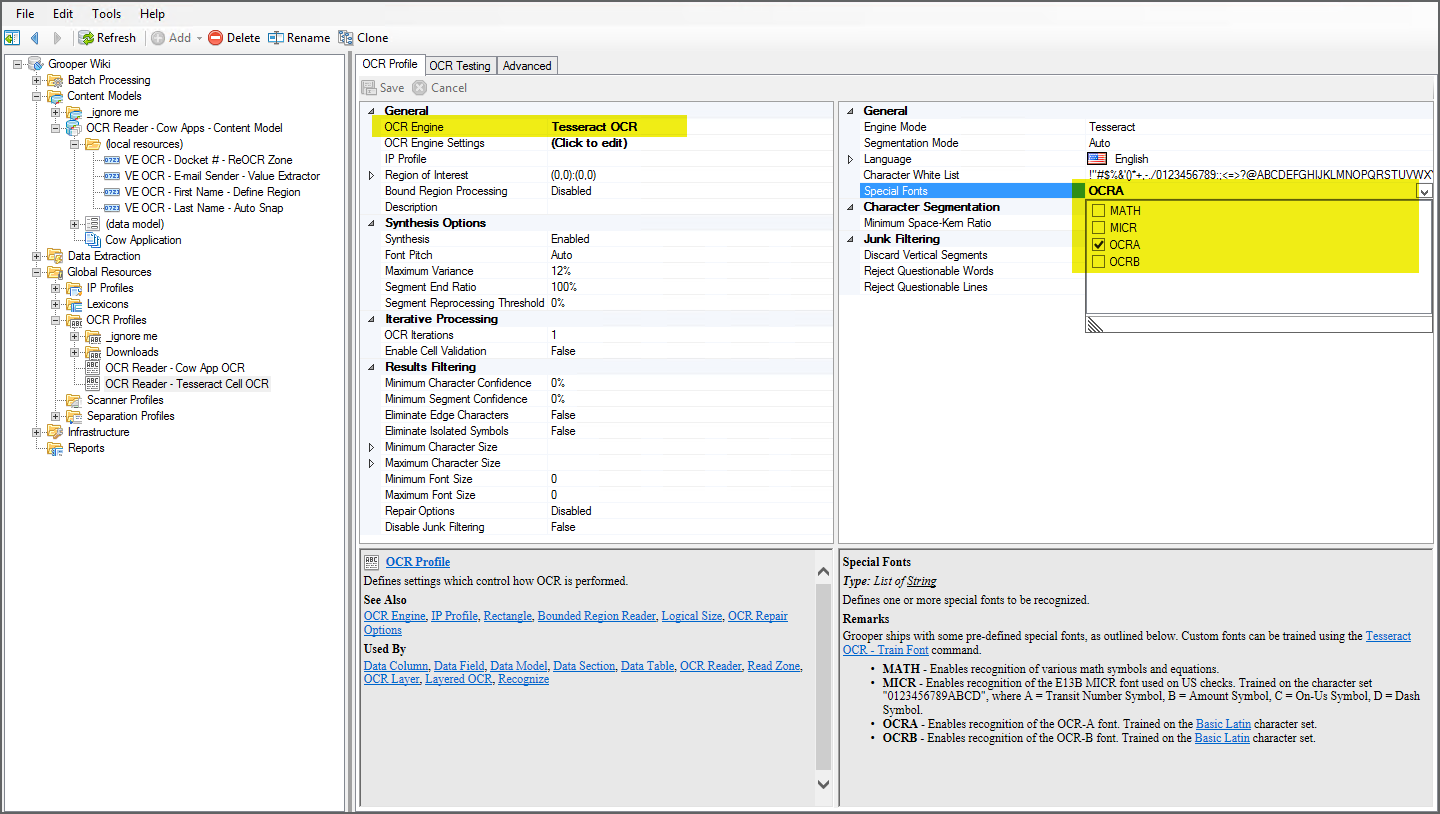Screen dimensions: 1440x814
Task: Check the OCRB font checkbox
Action: 1099,262
